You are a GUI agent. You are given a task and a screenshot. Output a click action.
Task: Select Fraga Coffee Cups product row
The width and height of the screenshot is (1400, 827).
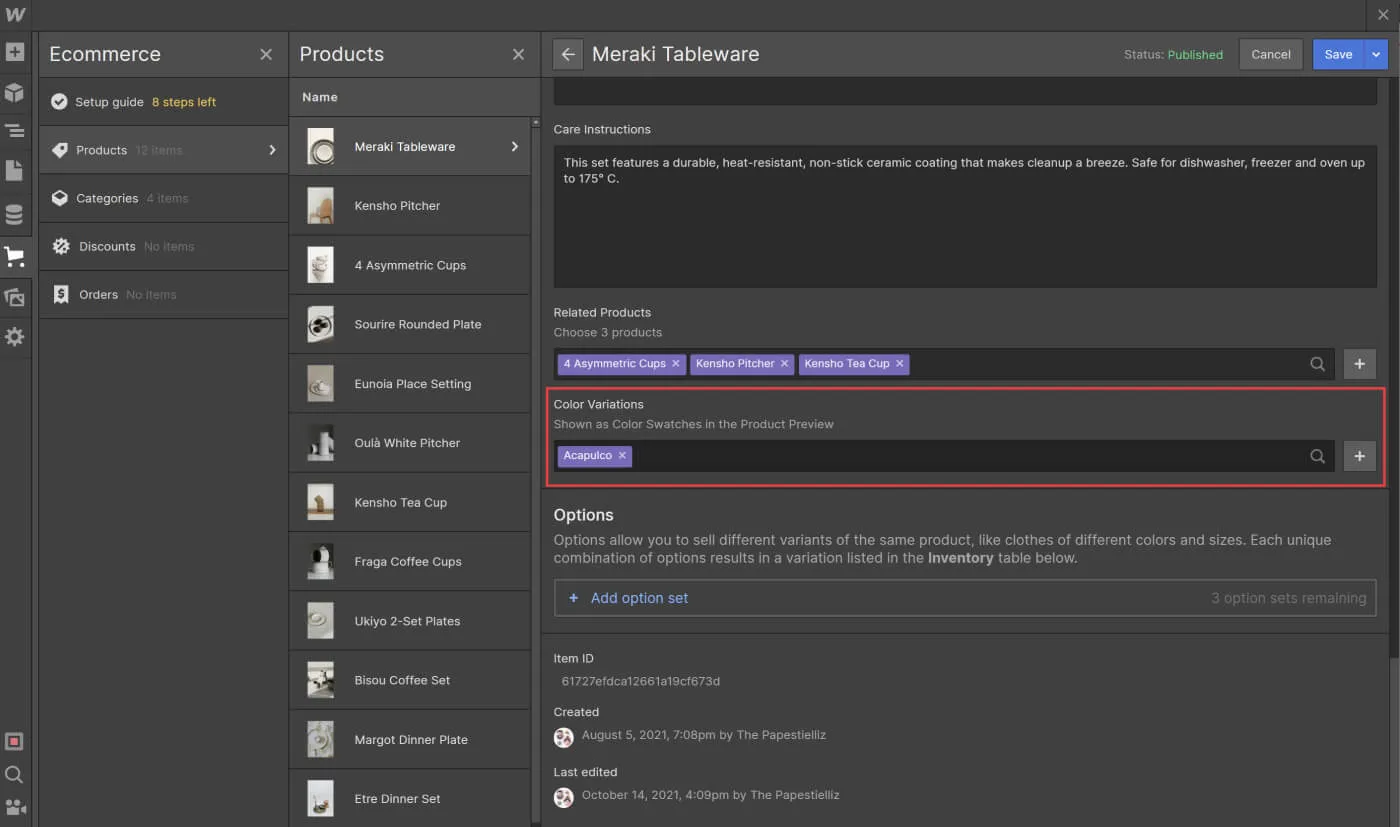click(x=410, y=562)
